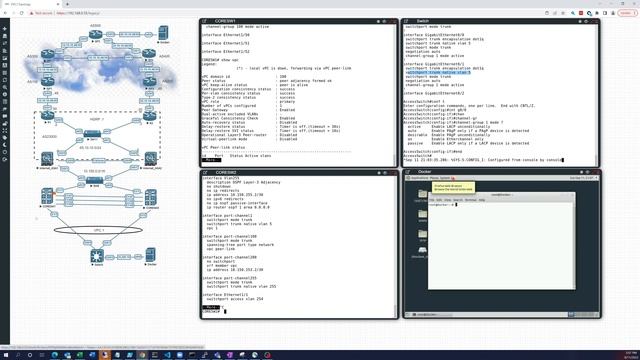
Task: Select the R2 router node
Action: (x=150, y=116)
